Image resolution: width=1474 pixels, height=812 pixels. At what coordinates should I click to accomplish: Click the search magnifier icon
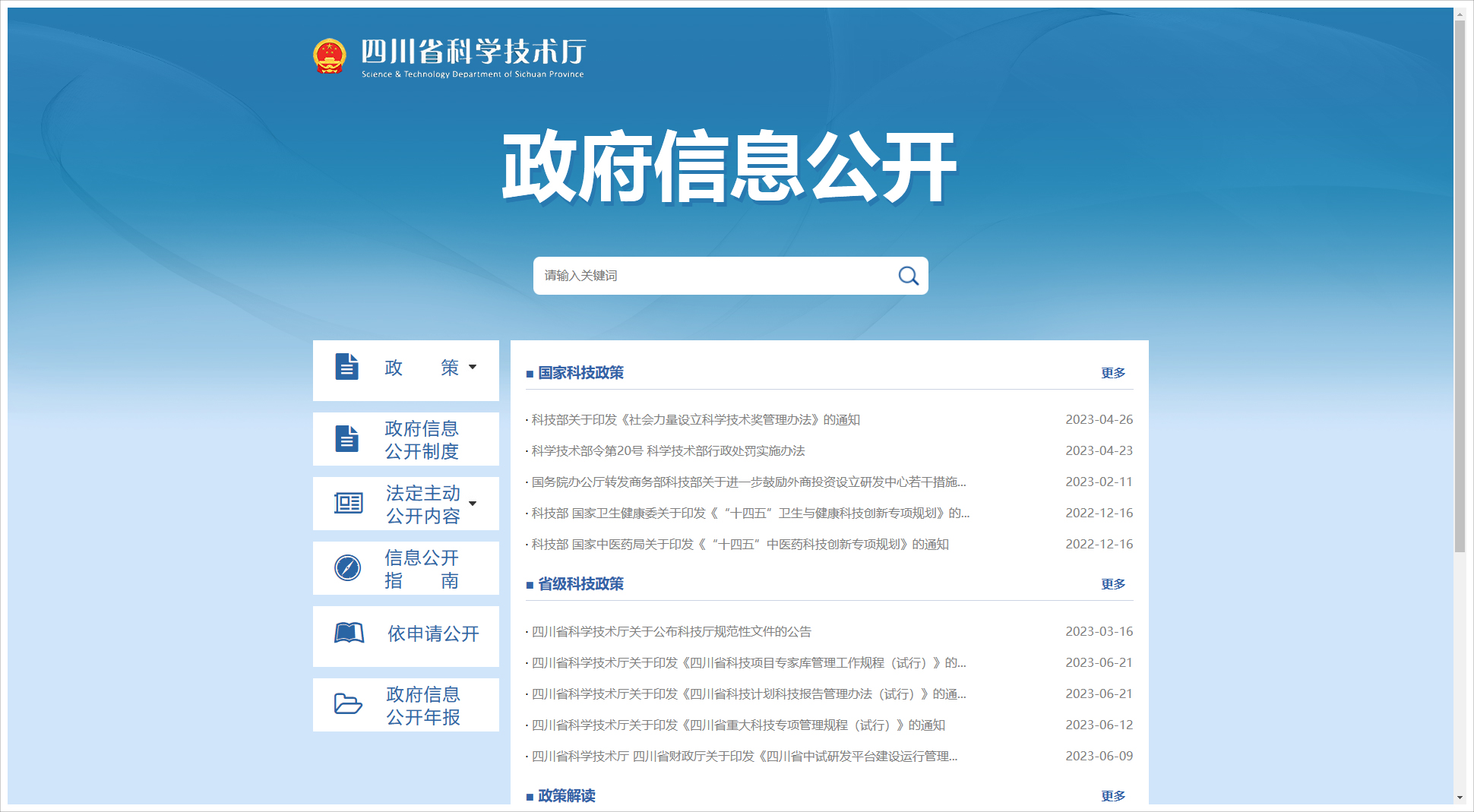coord(908,276)
